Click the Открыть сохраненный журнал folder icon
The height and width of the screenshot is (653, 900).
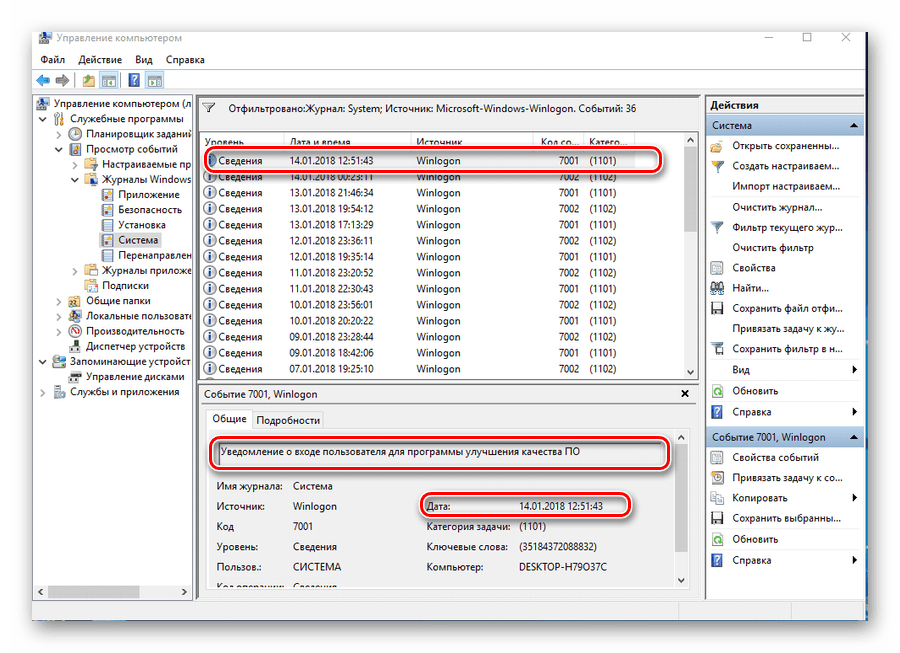coord(717,146)
